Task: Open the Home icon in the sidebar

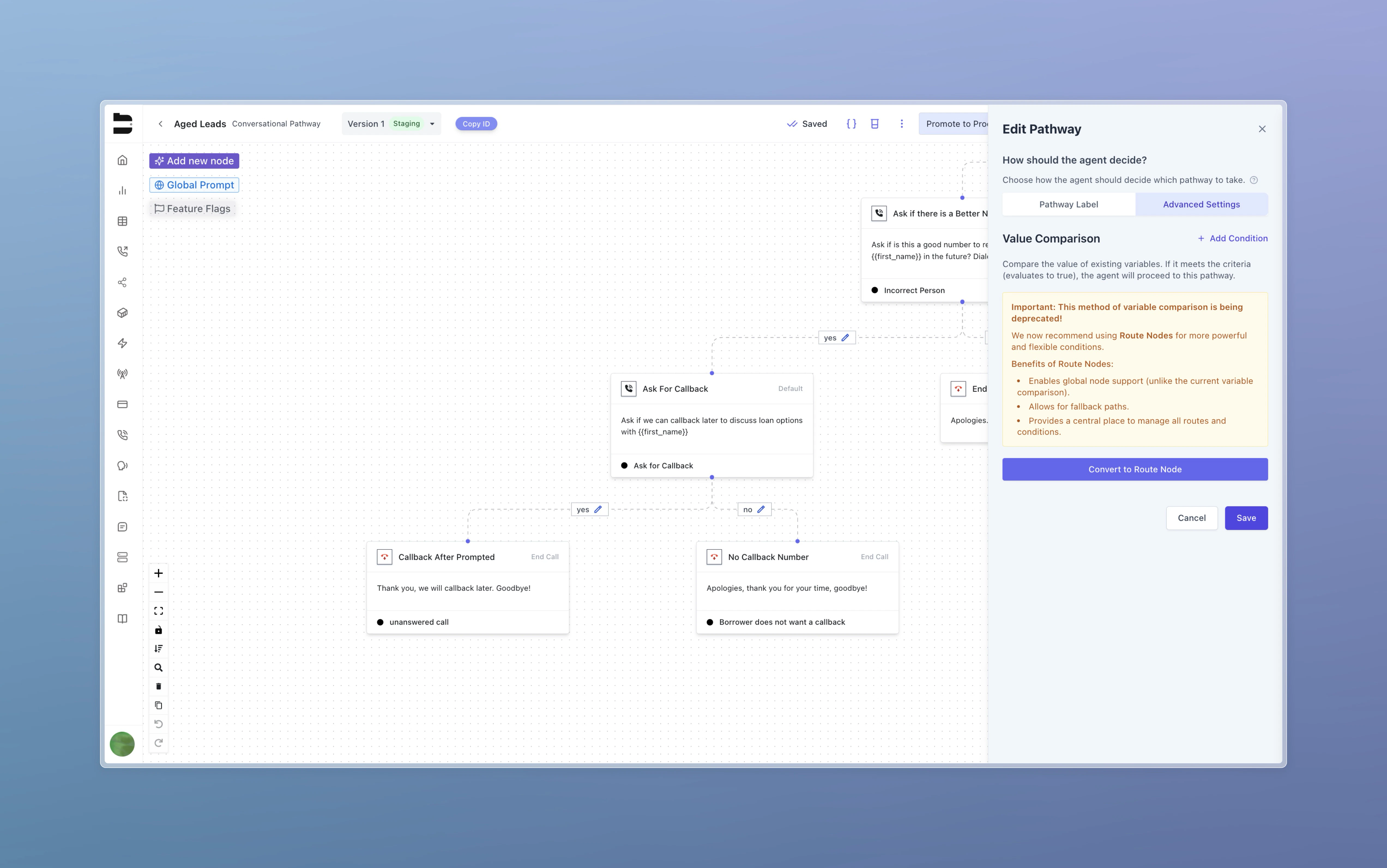Action: coord(122,160)
